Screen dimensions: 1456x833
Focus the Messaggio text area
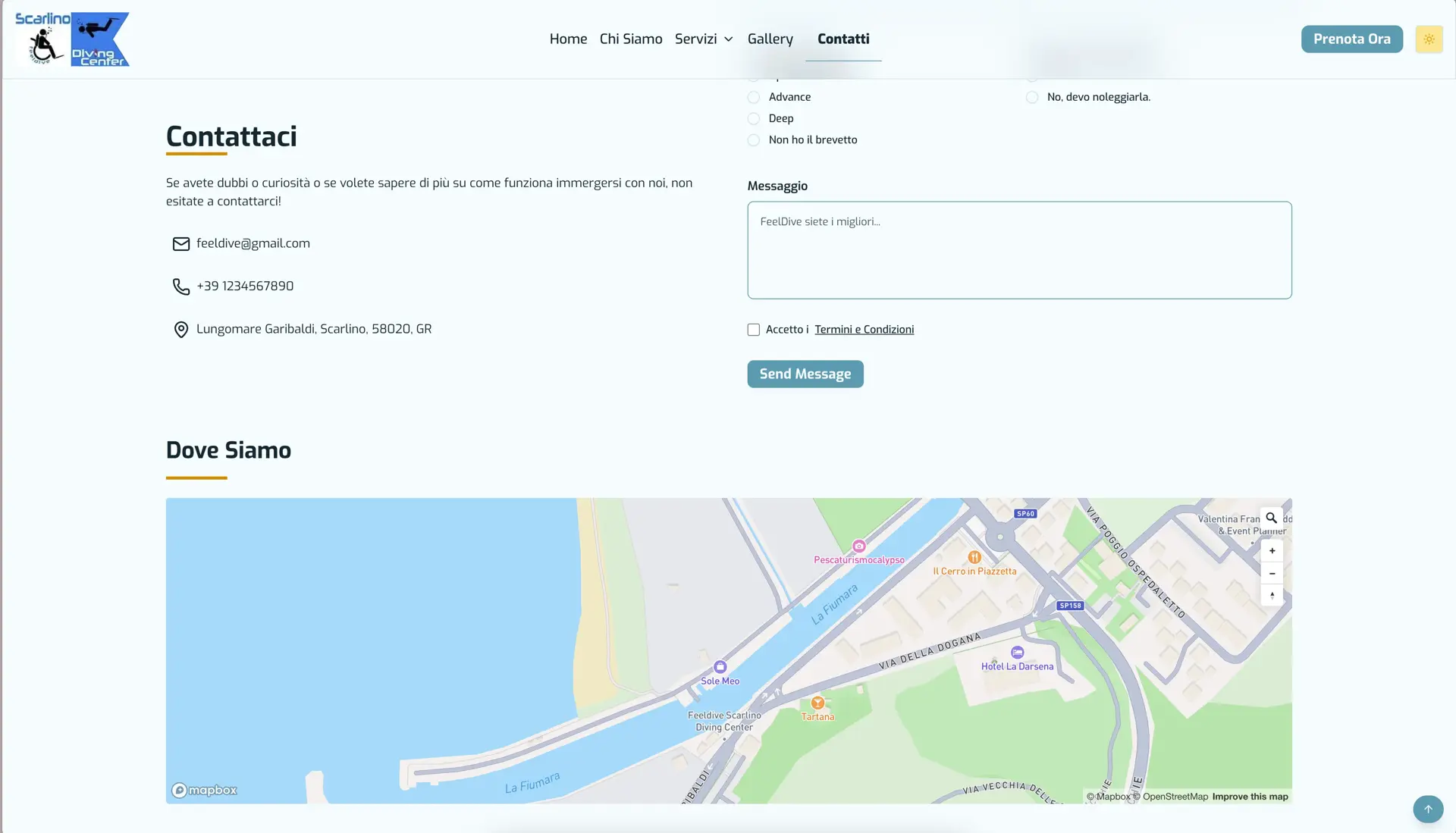click(1018, 250)
